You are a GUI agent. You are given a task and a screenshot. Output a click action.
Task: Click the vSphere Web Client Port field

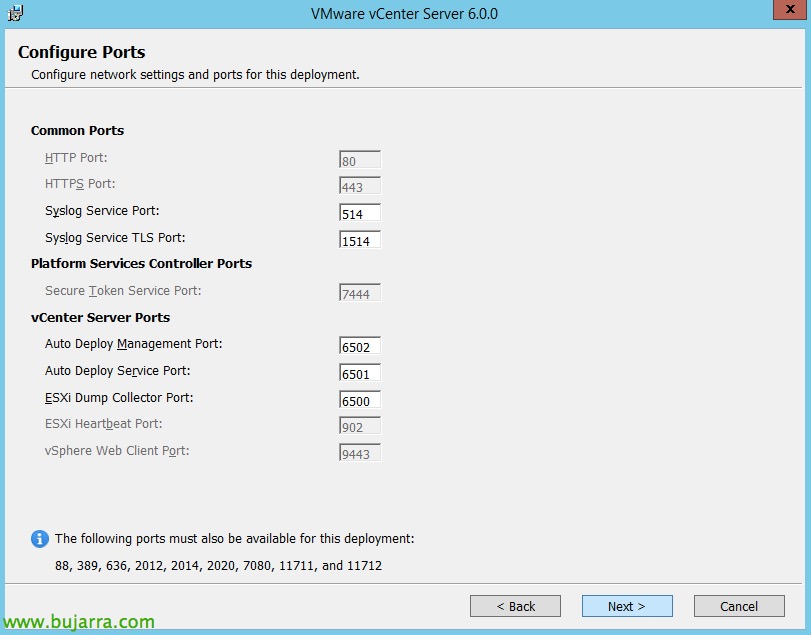pos(360,453)
